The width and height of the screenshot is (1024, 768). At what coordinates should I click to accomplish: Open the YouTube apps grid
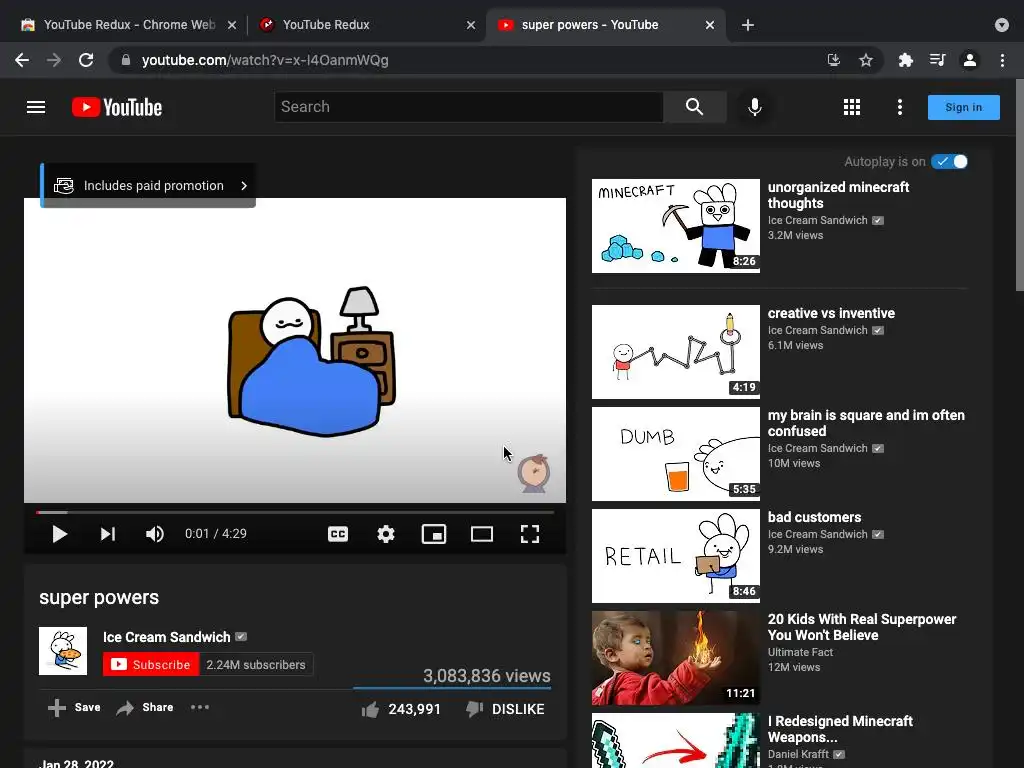(x=852, y=107)
